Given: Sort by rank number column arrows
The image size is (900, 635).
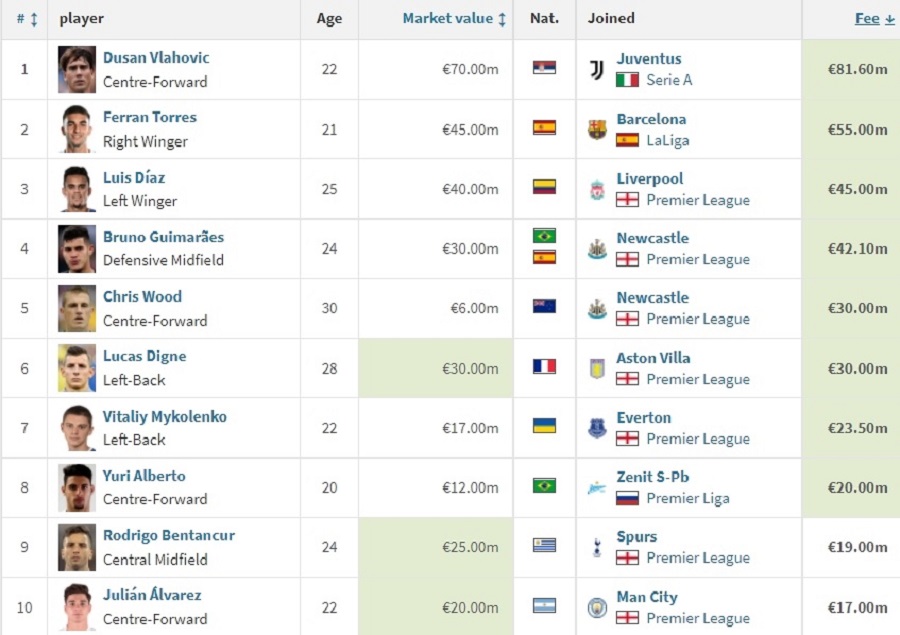Looking at the screenshot, I should [26, 19].
